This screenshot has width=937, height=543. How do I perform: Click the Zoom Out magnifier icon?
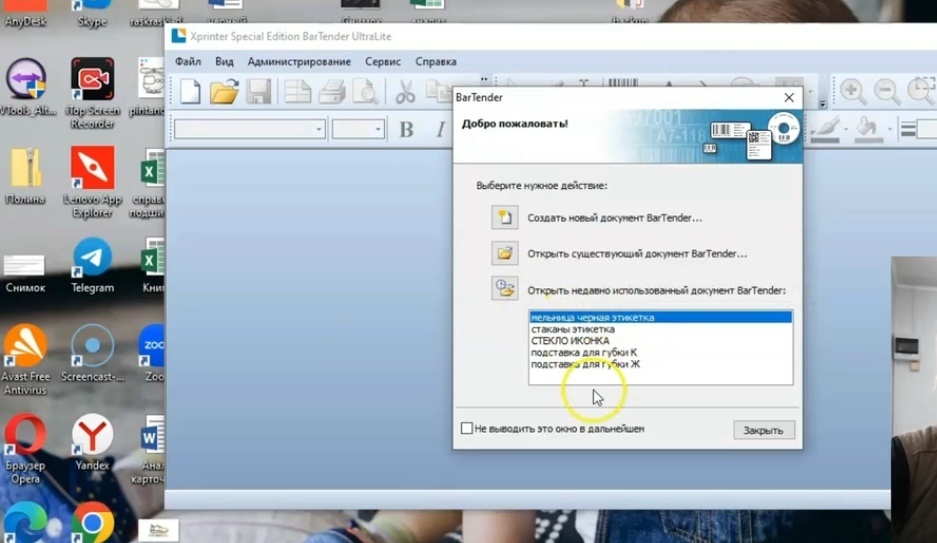click(x=887, y=92)
